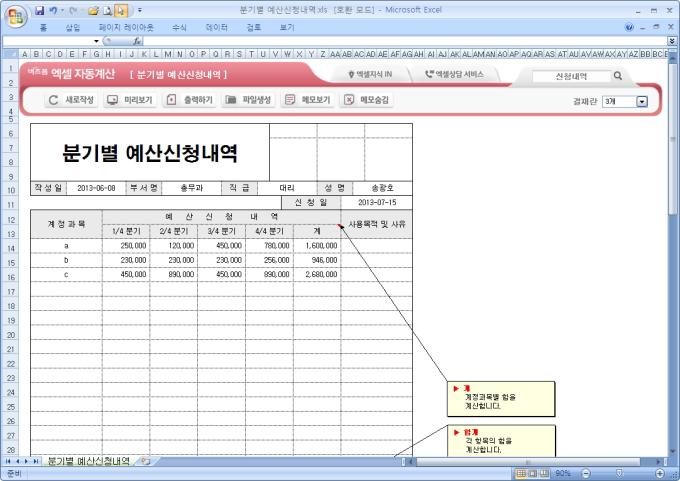Select the cell with value 780,000
The height and width of the screenshot is (481, 680).
pos(270,246)
